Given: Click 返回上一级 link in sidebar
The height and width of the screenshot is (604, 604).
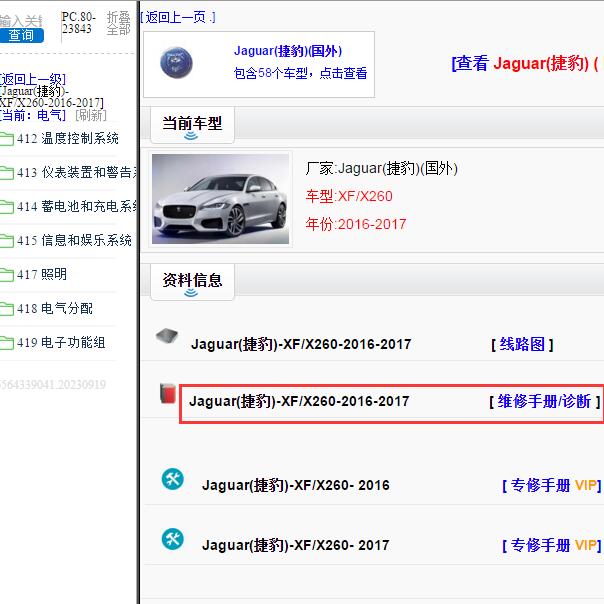Looking at the screenshot, I should click(33, 79).
